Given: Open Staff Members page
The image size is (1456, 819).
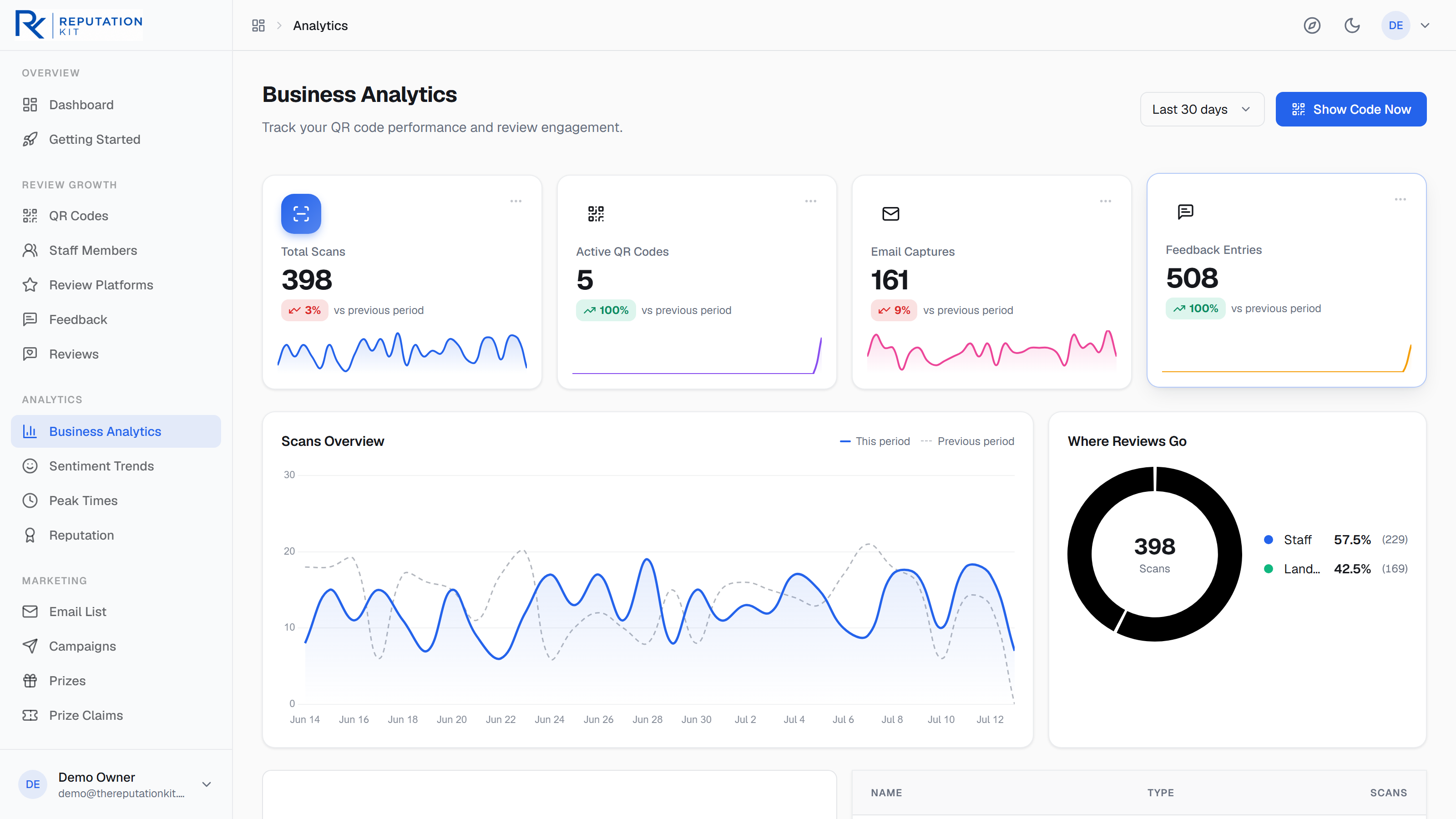Looking at the screenshot, I should point(116,250).
